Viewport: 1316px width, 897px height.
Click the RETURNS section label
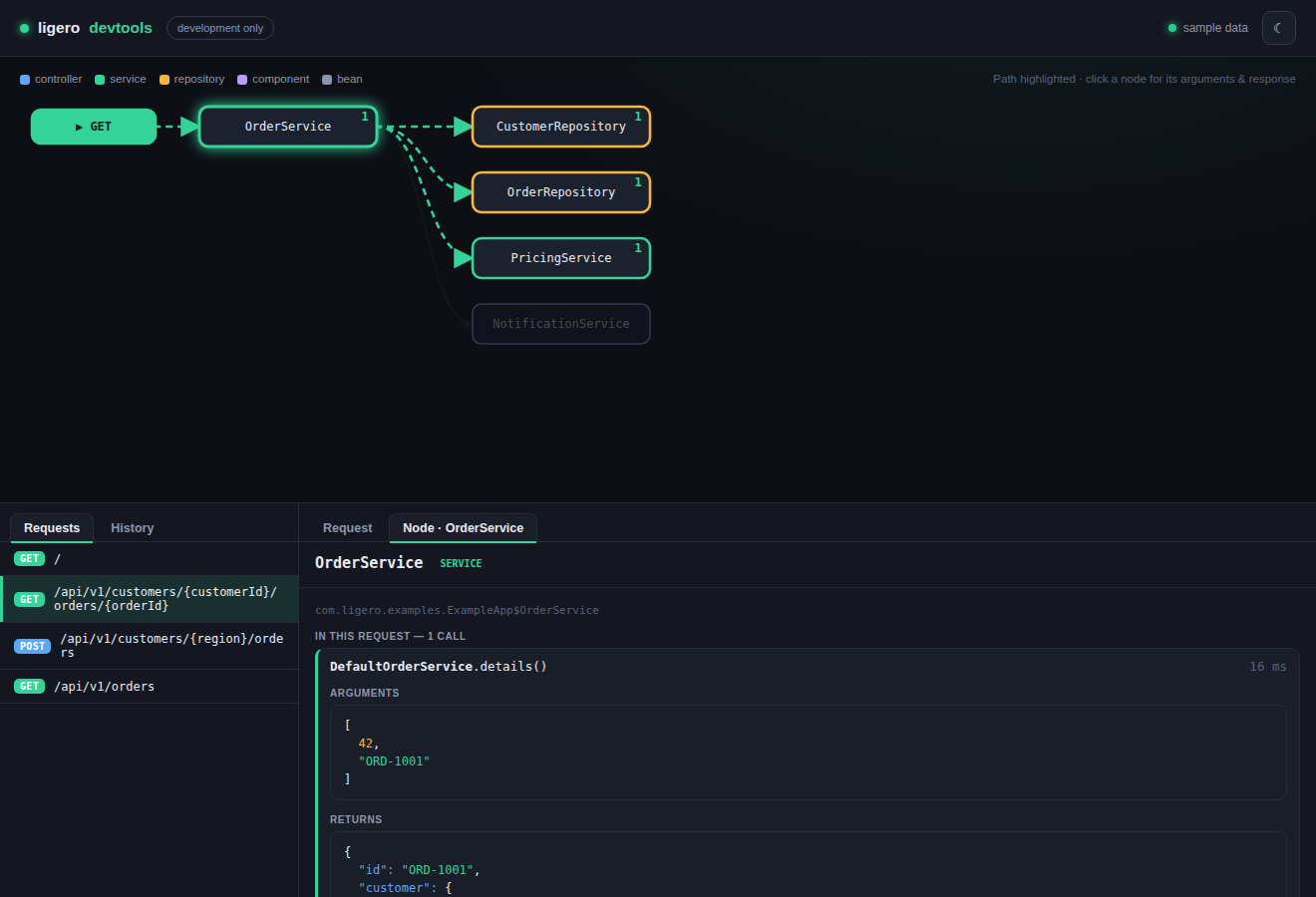pos(356,819)
